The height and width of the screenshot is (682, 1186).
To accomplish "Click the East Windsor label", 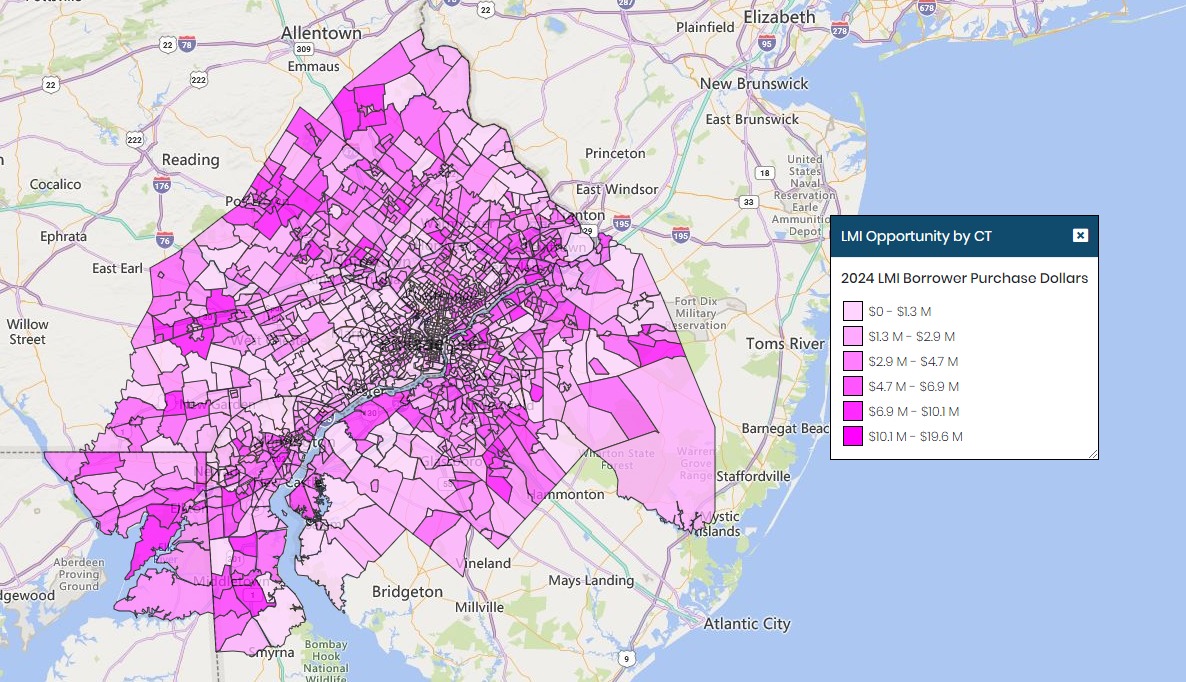I will click(616, 189).
